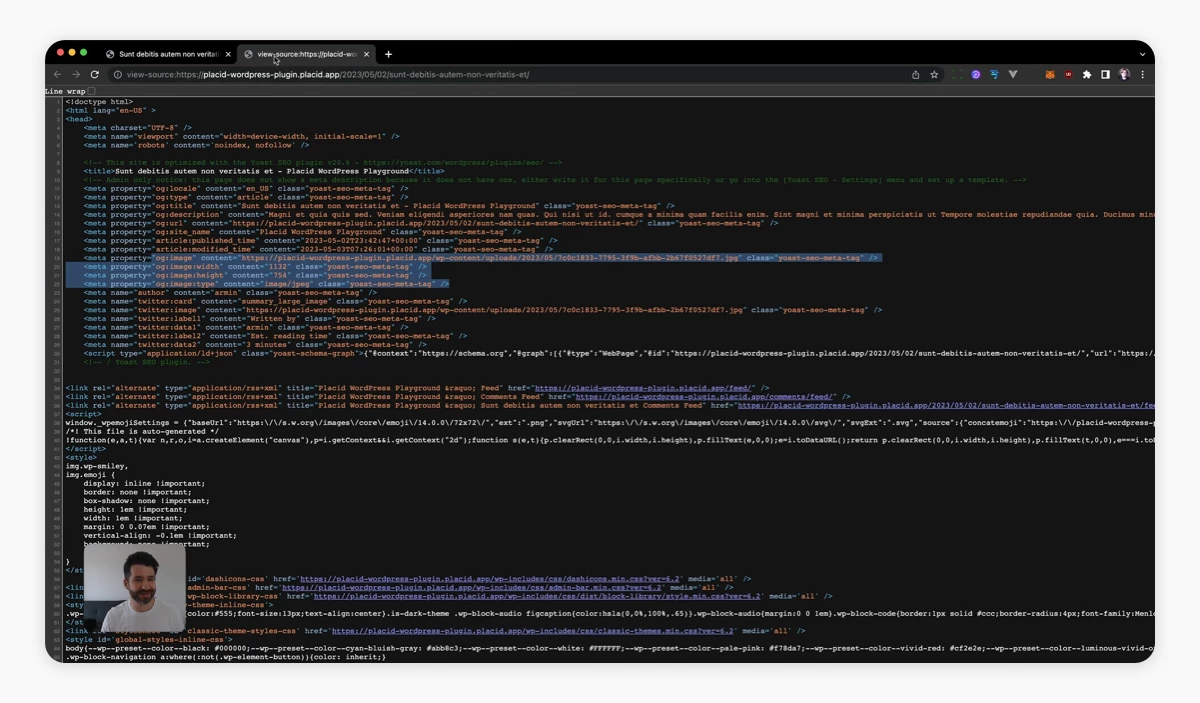This screenshot has height=703, width=1200.
Task: Click the highlighted og:image meta tag line
Action: pos(481,258)
